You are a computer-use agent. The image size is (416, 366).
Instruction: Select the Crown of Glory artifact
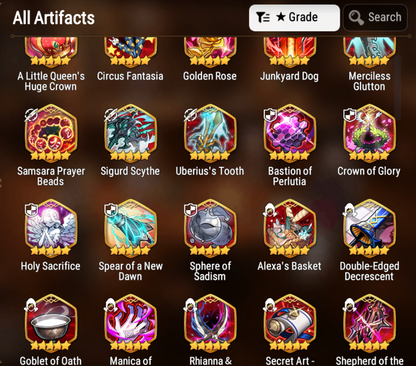(369, 133)
